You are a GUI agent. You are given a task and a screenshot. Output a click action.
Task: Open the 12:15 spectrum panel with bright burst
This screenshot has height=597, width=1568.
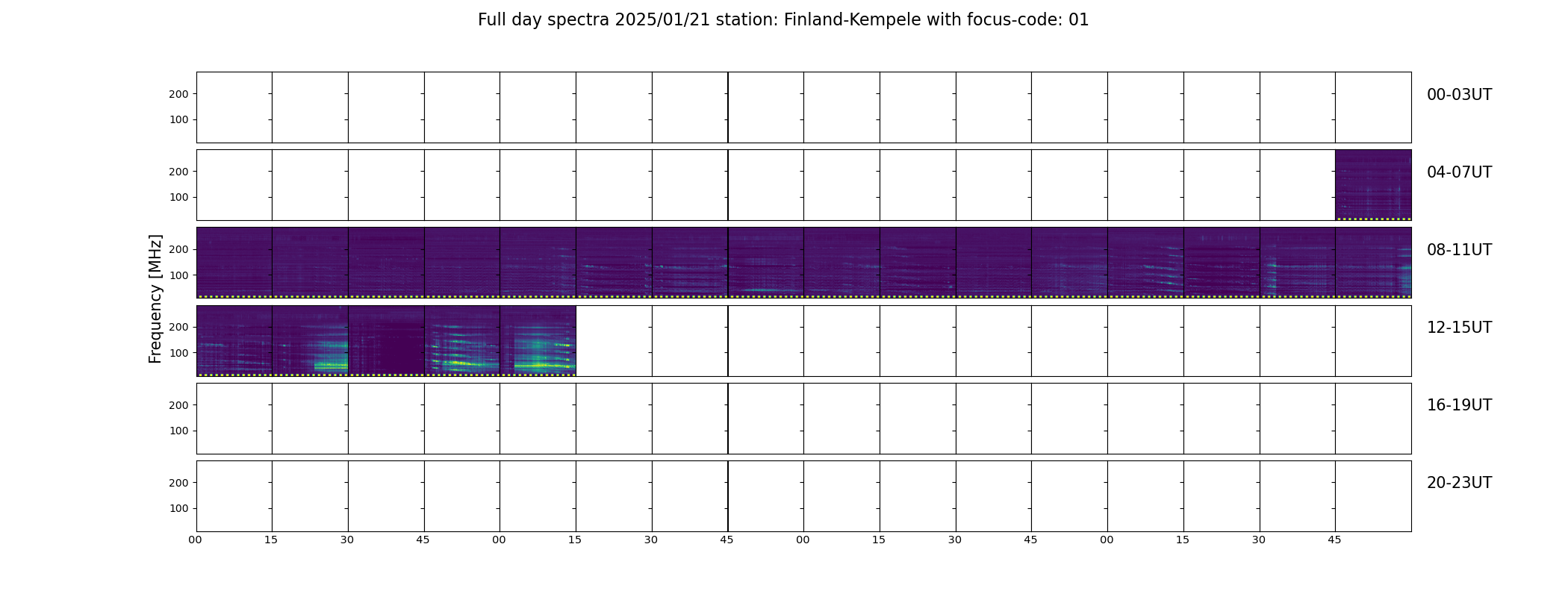[310, 340]
